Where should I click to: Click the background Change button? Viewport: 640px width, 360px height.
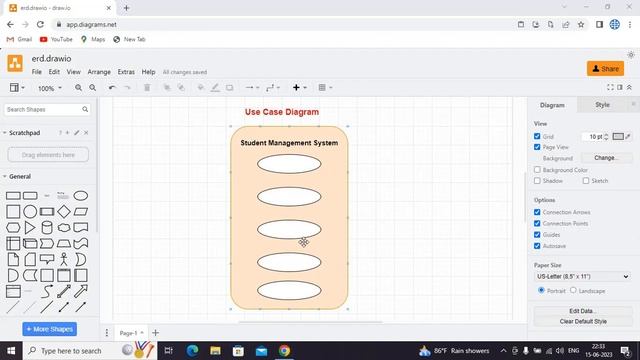[607, 158]
